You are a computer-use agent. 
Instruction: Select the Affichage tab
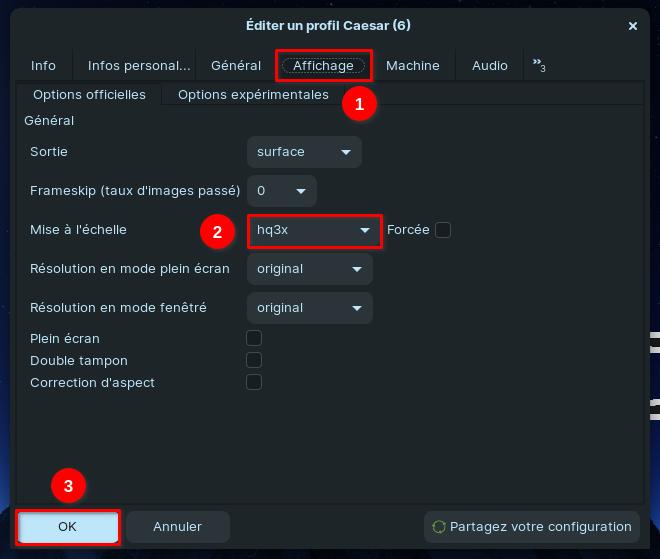(323, 66)
